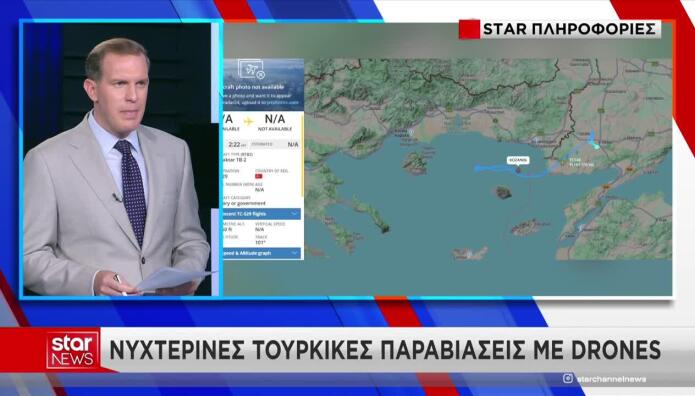Click the drone marker below the white label
The width and height of the screenshot is (695, 396).
coord(519,169)
